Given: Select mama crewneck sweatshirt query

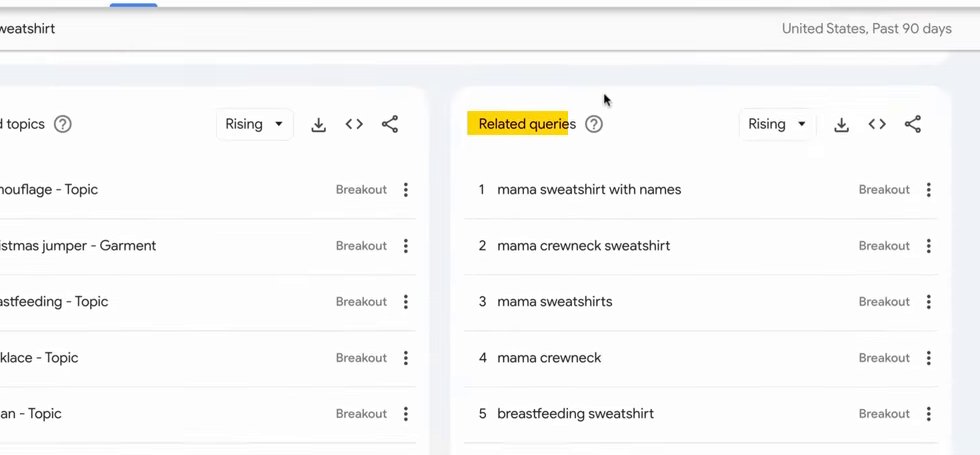Looking at the screenshot, I should click(x=584, y=246).
